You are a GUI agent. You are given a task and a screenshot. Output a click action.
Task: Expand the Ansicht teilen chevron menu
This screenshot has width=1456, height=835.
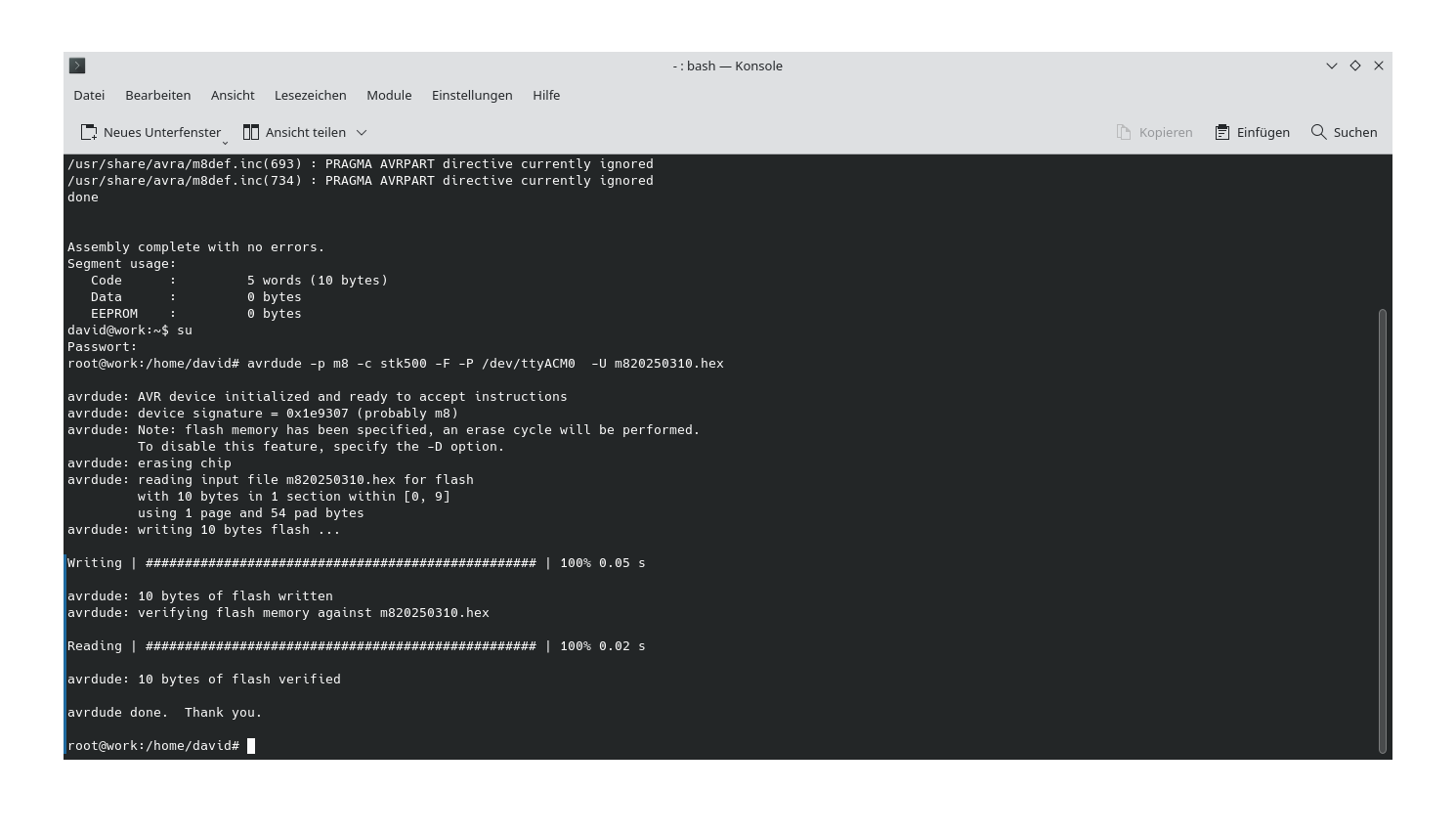(361, 132)
